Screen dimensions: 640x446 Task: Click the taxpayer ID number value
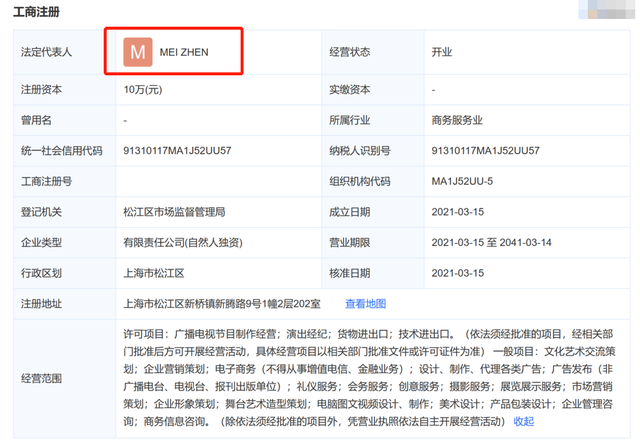pyautogui.click(x=485, y=151)
